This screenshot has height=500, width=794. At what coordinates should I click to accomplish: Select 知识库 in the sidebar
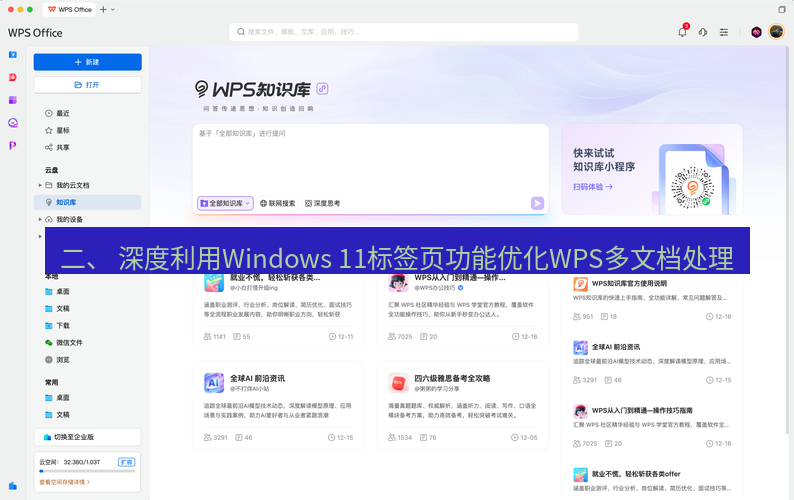coord(87,202)
